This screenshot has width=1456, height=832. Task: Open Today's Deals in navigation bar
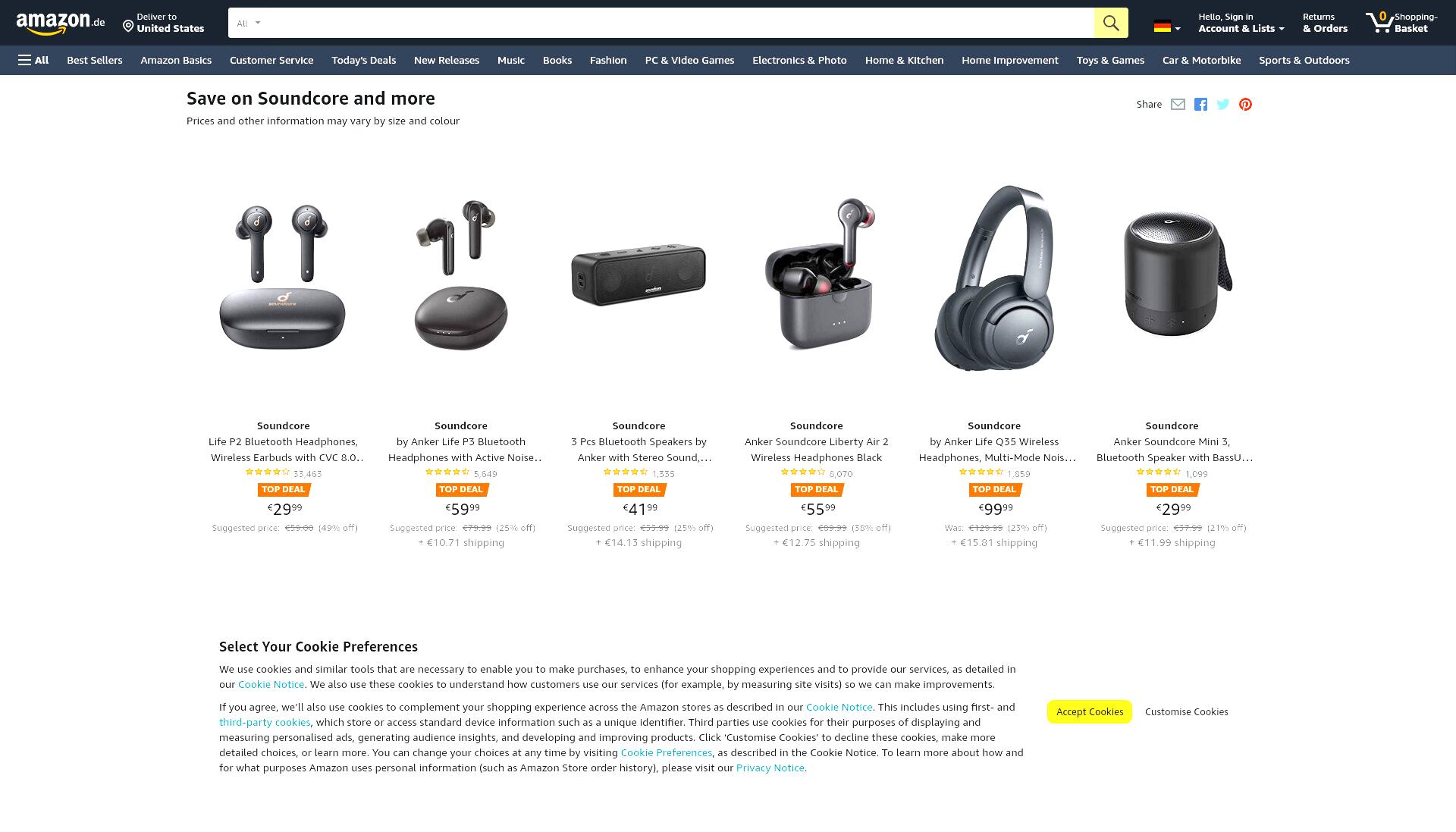363,60
